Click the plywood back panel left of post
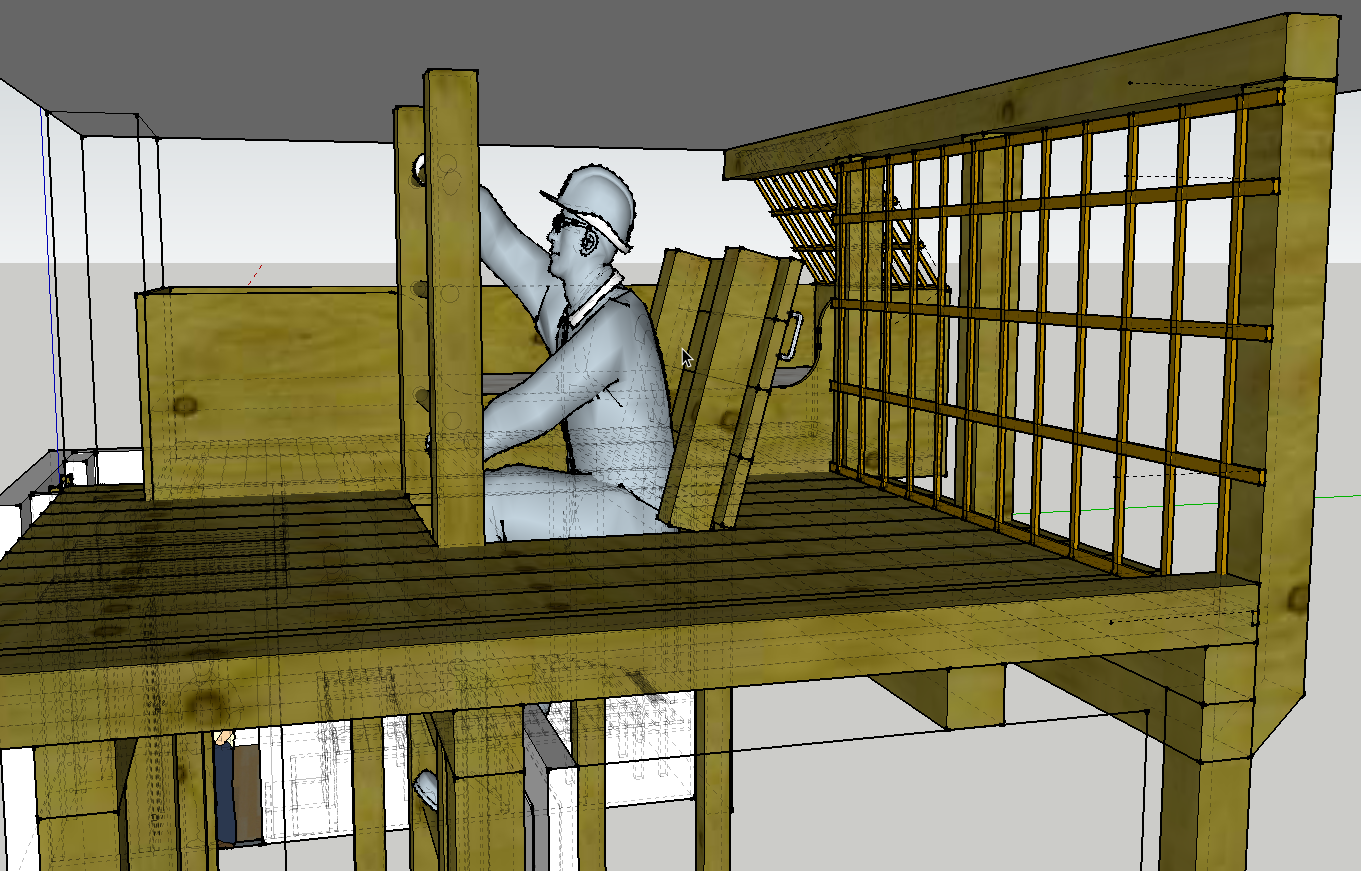Image resolution: width=1361 pixels, height=871 pixels. click(270, 390)
